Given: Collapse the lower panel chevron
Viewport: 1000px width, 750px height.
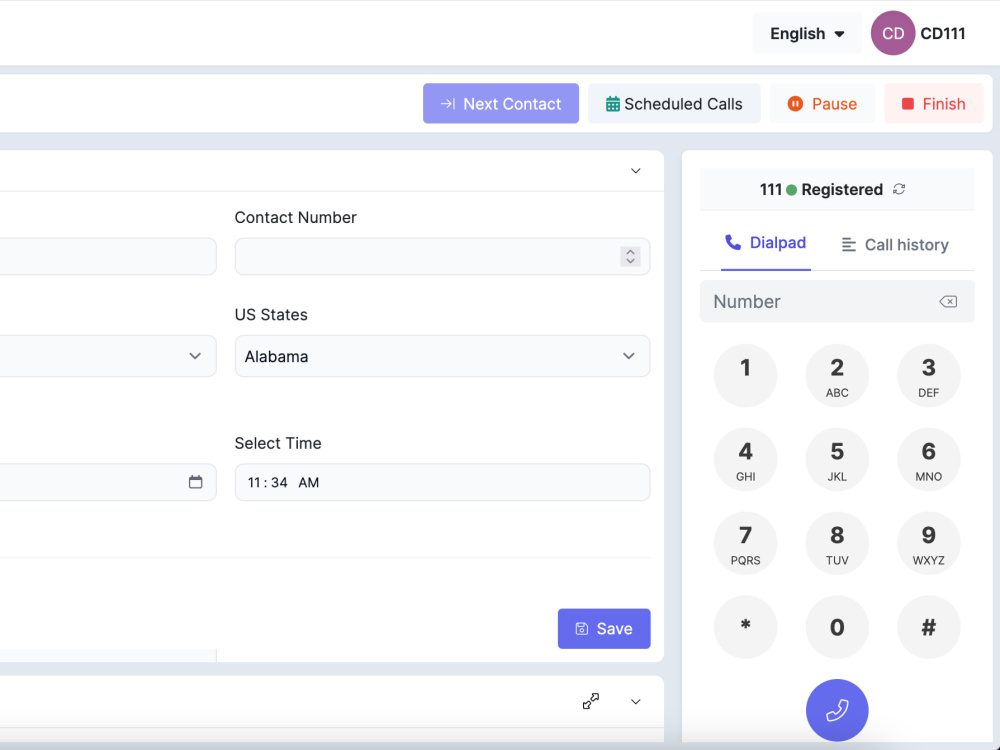Looking at the screenshot, I should tap(636, 702).
